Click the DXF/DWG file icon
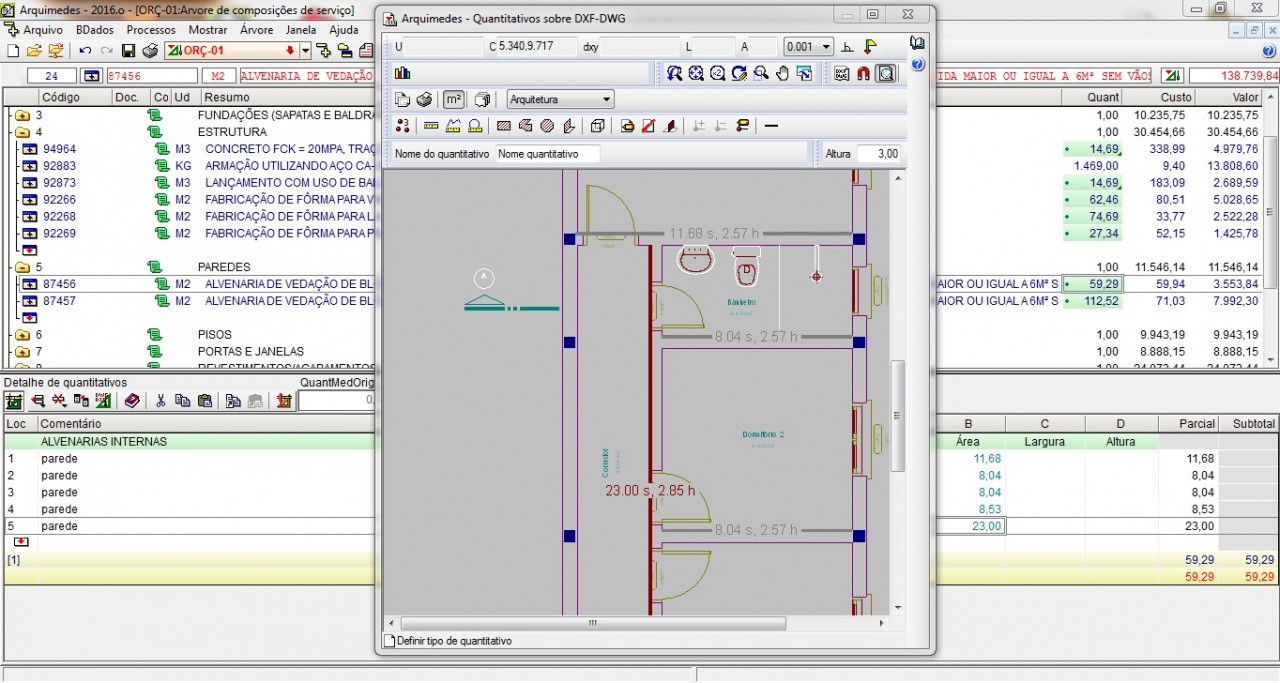The image size is (1280, 683). [x=842, y=73]
